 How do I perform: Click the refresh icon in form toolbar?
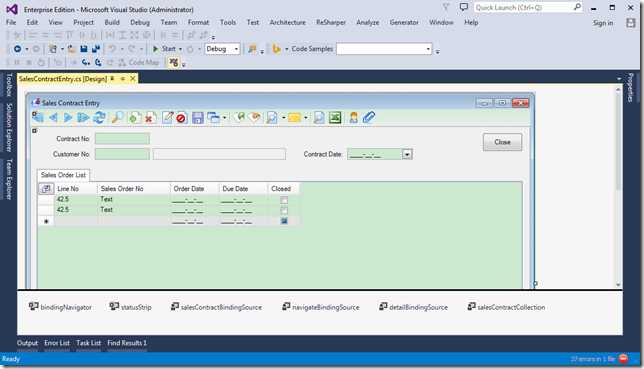(99, 118)
